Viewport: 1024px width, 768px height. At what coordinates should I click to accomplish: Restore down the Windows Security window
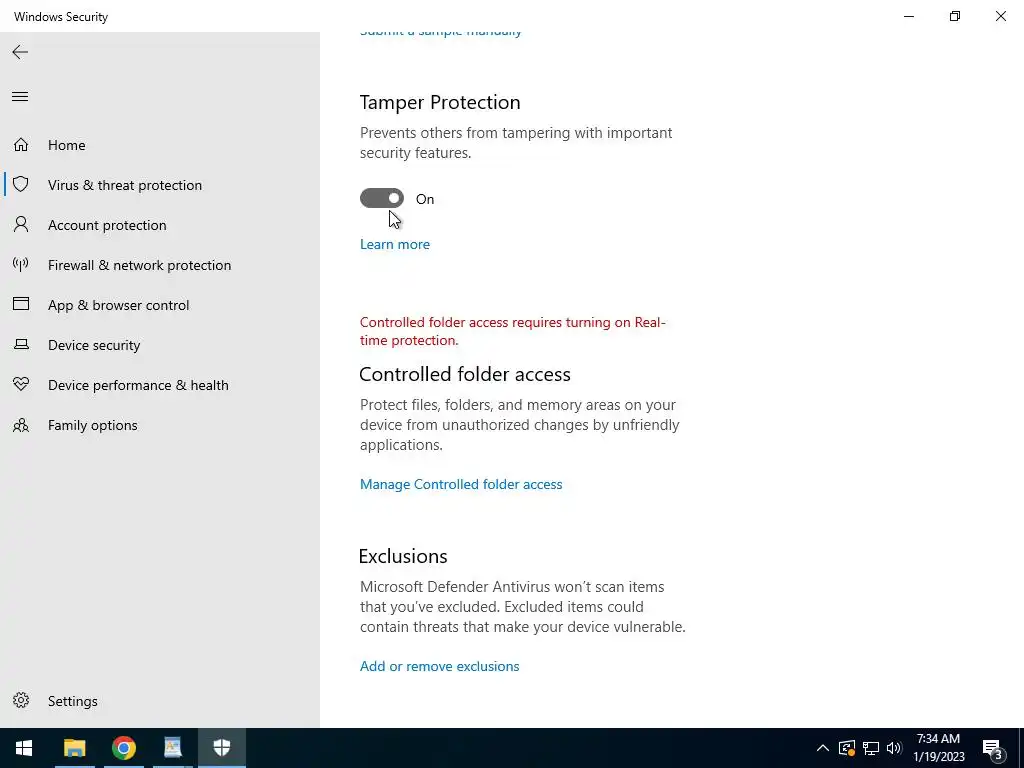pyautogui.click(x=955, y=16)
